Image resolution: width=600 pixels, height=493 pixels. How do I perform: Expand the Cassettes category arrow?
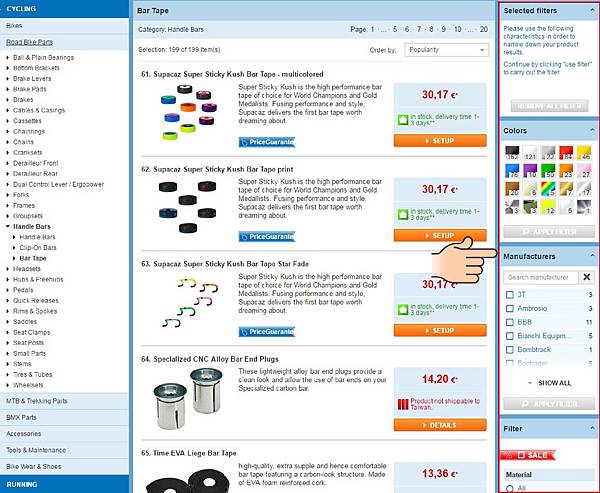tap(8, 121)
